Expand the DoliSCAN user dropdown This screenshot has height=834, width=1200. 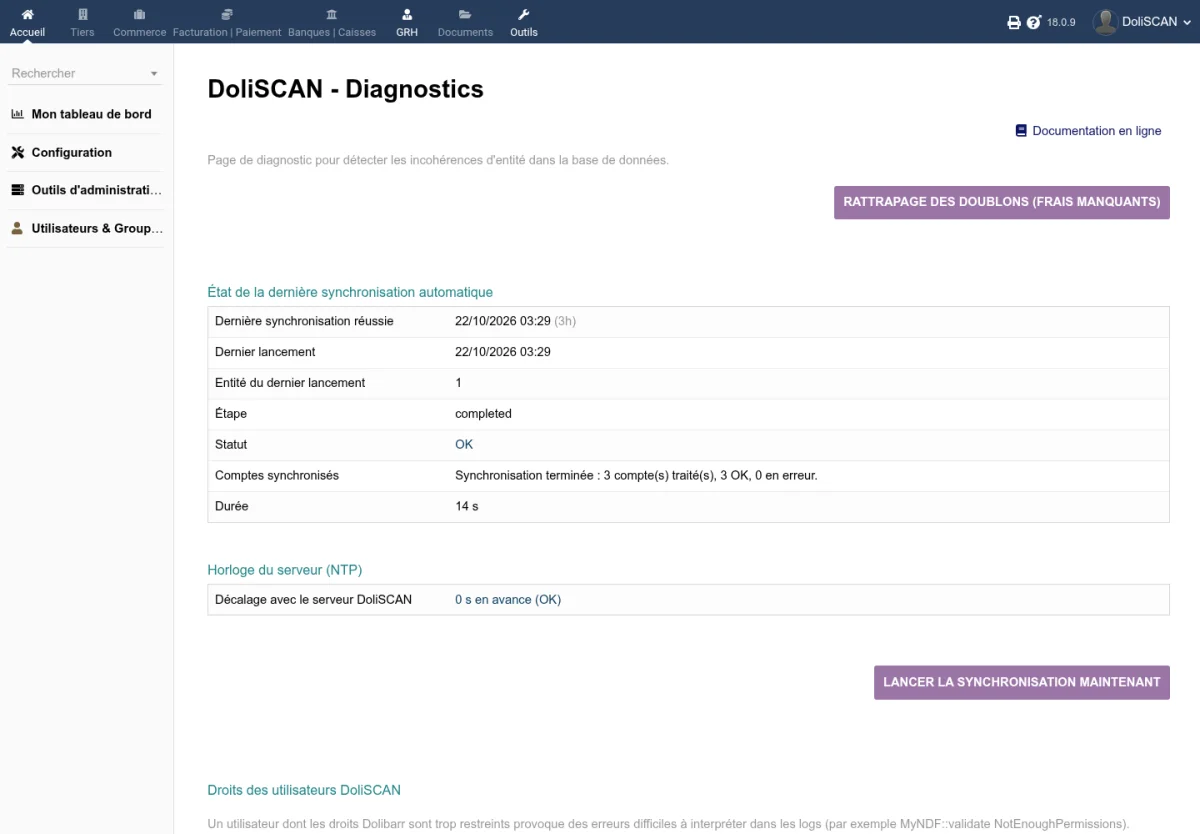click(1187, 22)
